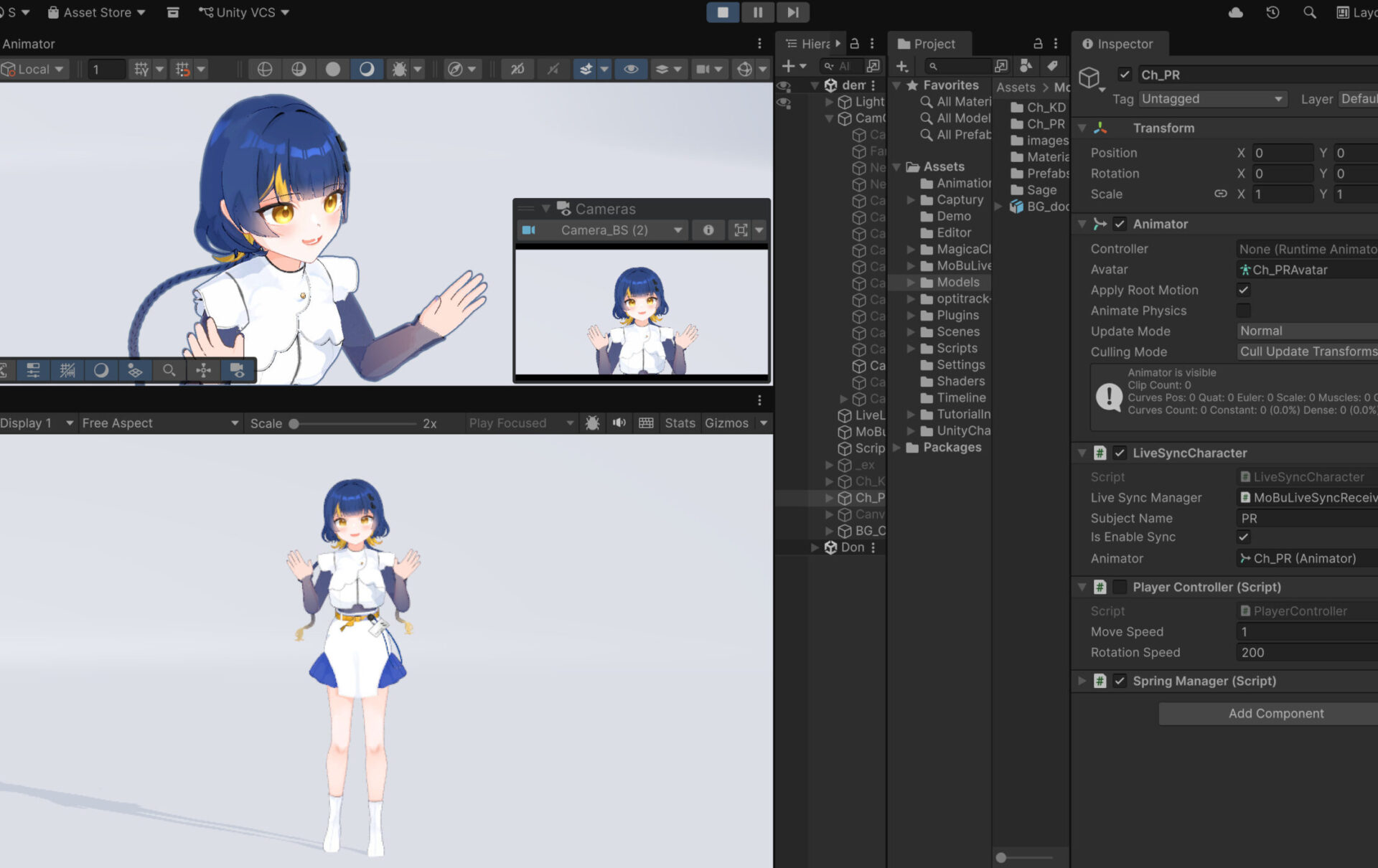1378x868 pixels.
Task: Enable Animate Physics on the Animator component
Action: (x=1244, y=311)
